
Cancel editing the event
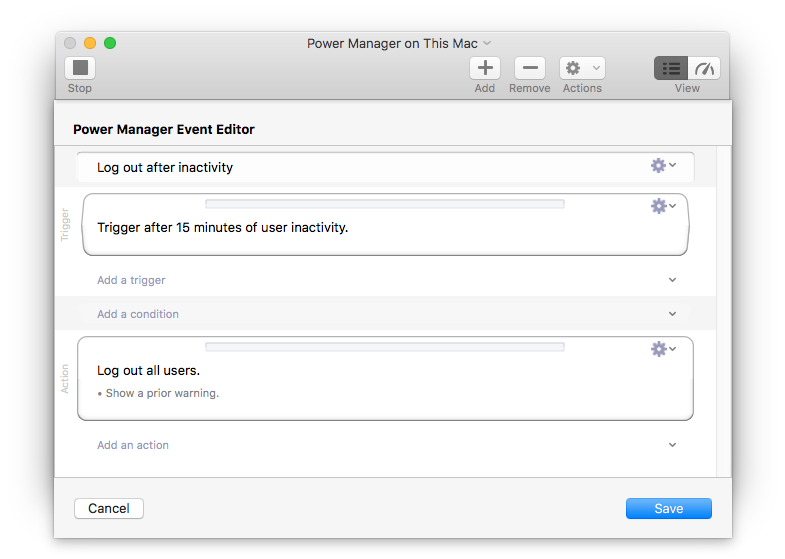click(109, 508)
